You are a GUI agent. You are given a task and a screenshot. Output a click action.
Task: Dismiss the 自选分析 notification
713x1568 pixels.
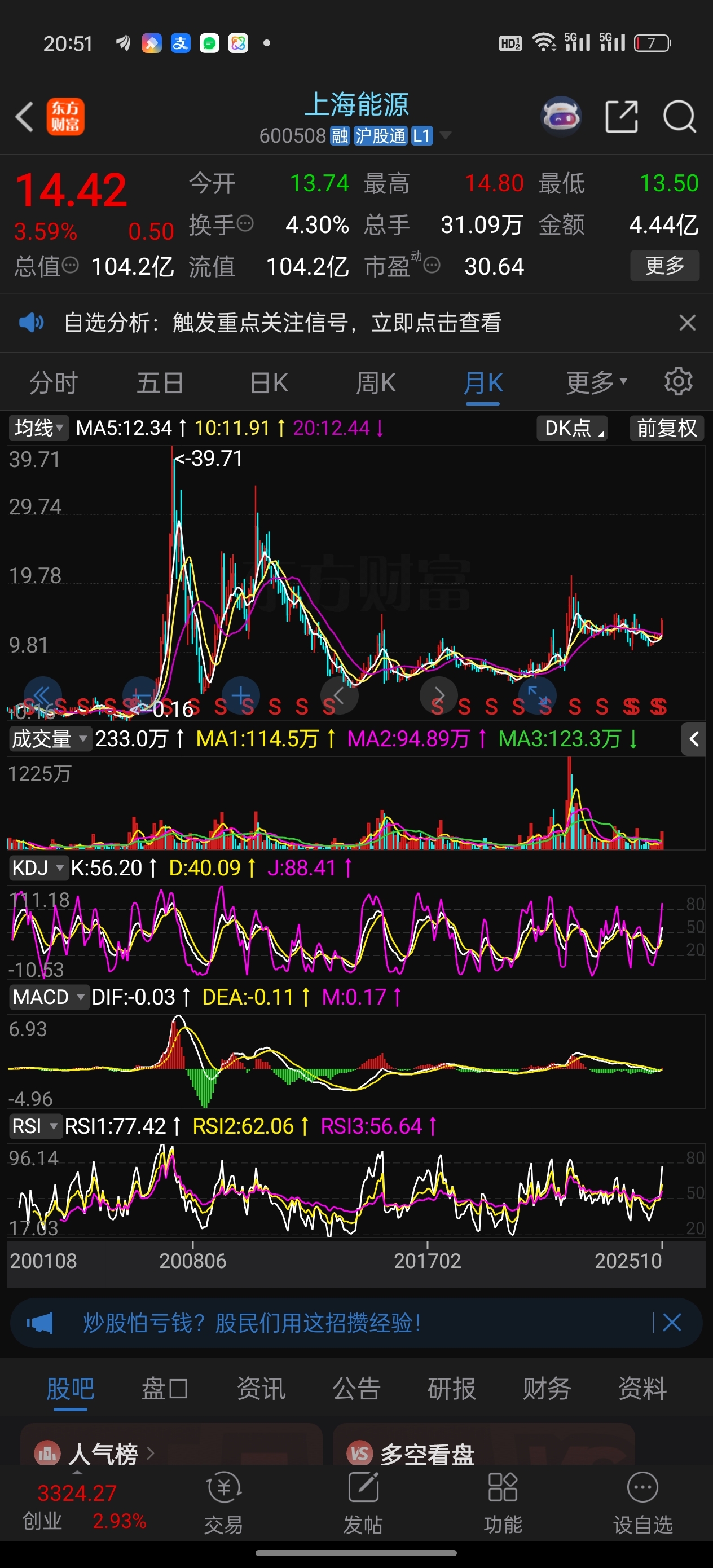point(687,322)
